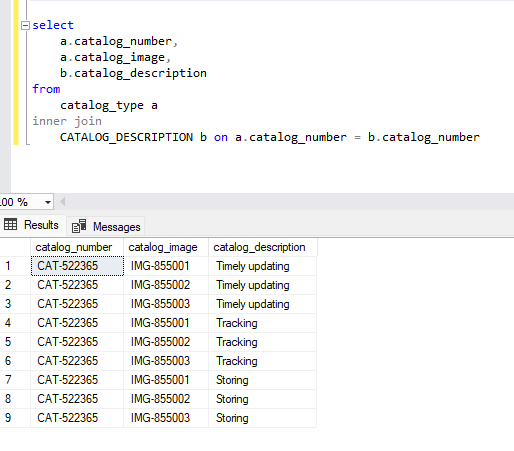Click the from keyword in query

click(46, 89)
